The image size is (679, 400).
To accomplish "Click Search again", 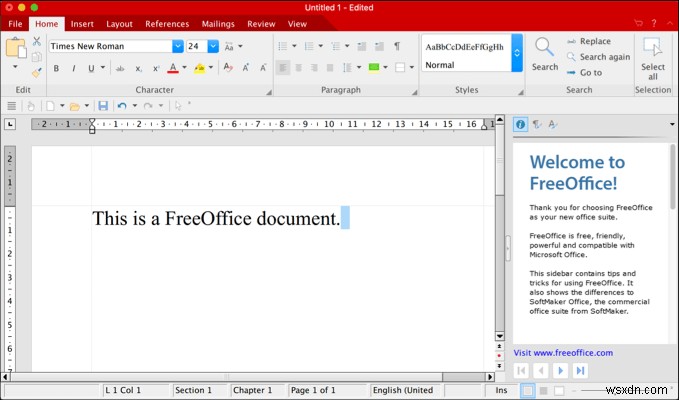I will click(x=598, y=57).
